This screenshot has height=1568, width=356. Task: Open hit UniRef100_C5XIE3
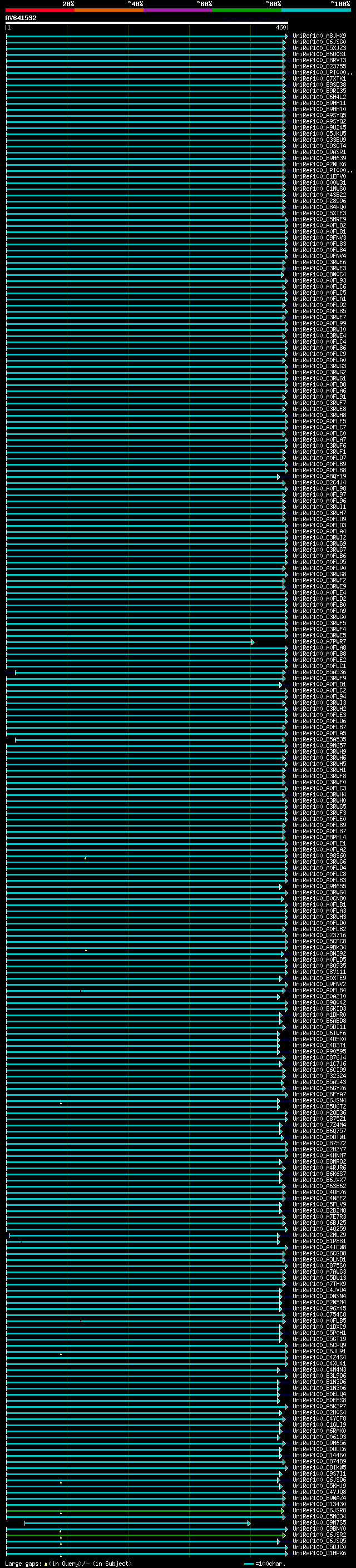click(319, 213)
